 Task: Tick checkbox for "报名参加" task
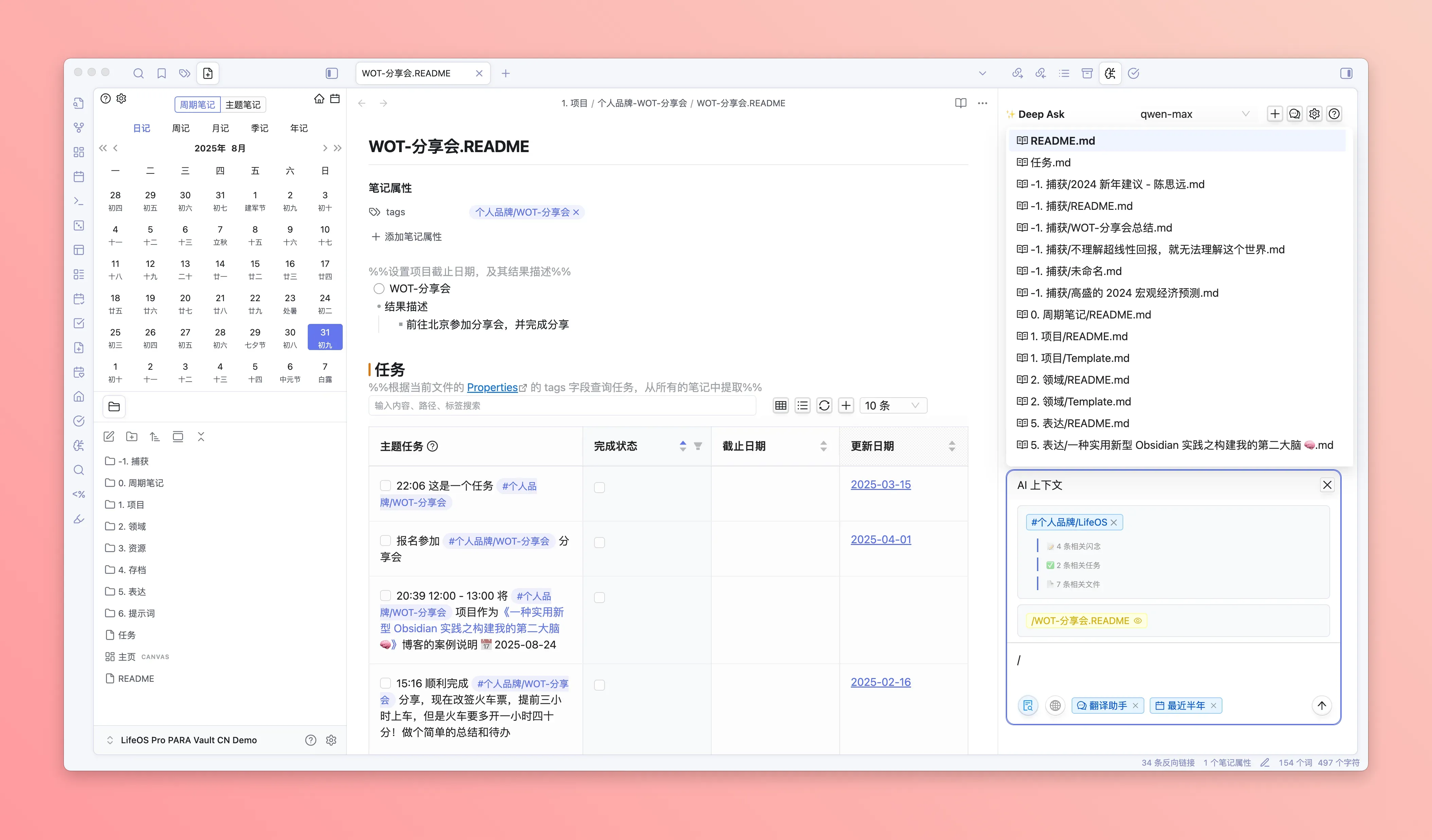(385, 541)
